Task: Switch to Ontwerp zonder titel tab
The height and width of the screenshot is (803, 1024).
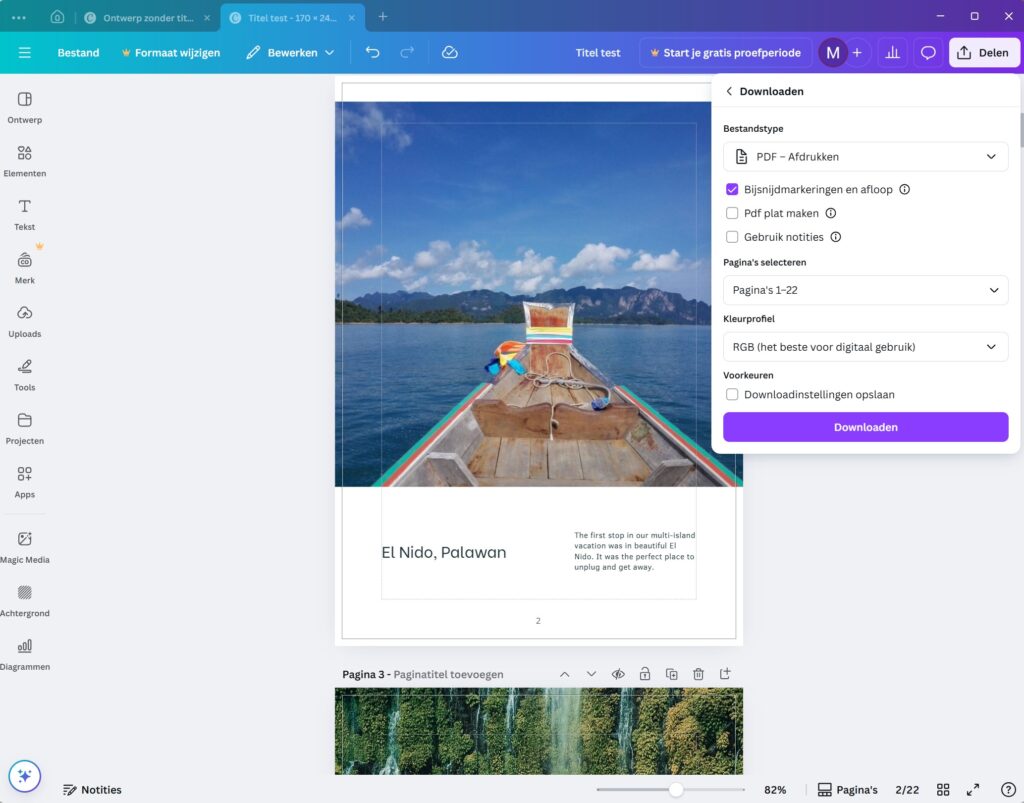Action: tap(147, 17)
